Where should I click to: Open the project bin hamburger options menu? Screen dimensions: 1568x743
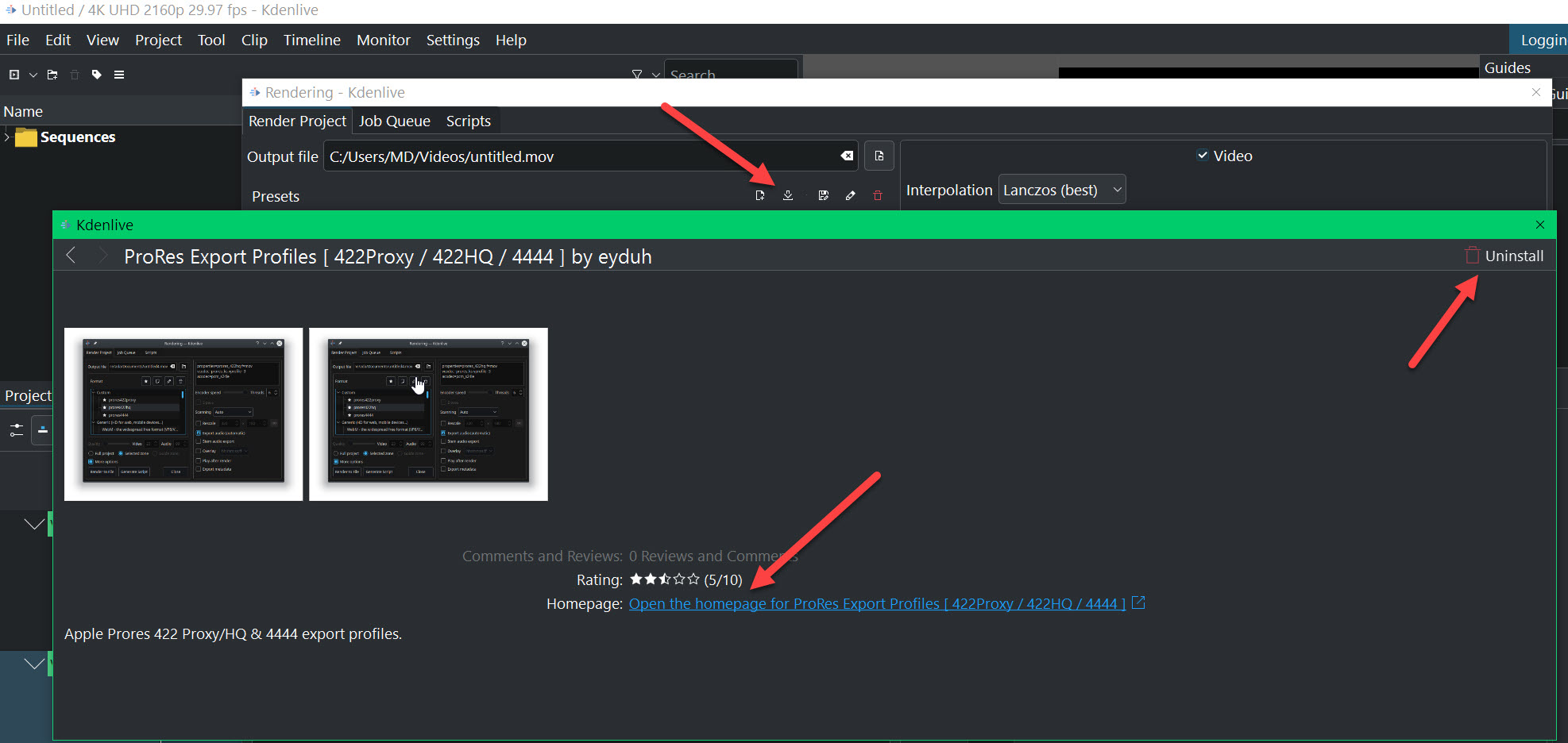point(119,75)
